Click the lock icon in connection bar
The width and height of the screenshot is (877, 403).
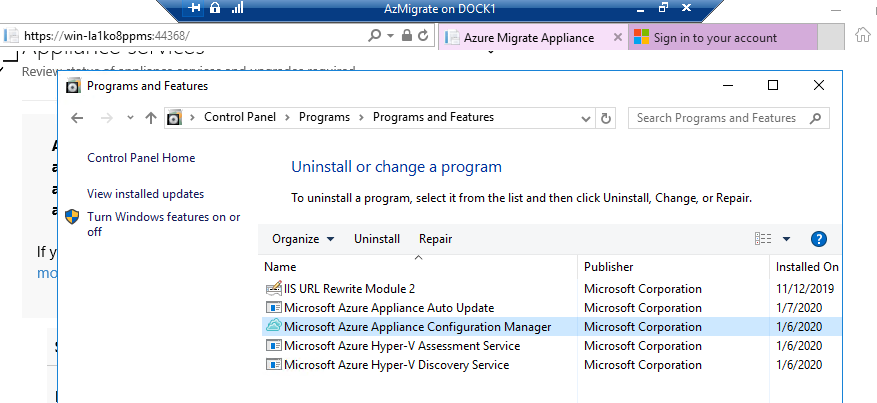click(215, 8)
